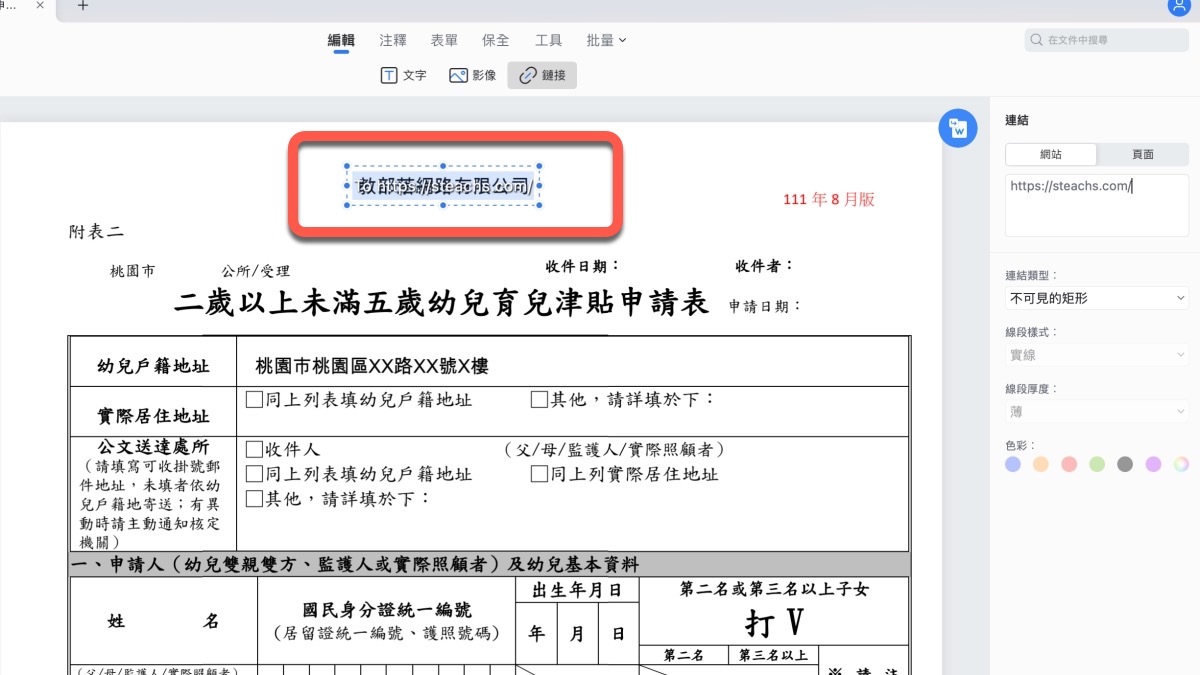
Task: Click the search magnifier icon
Action: pyautogui.click(x=1037, y=40)
